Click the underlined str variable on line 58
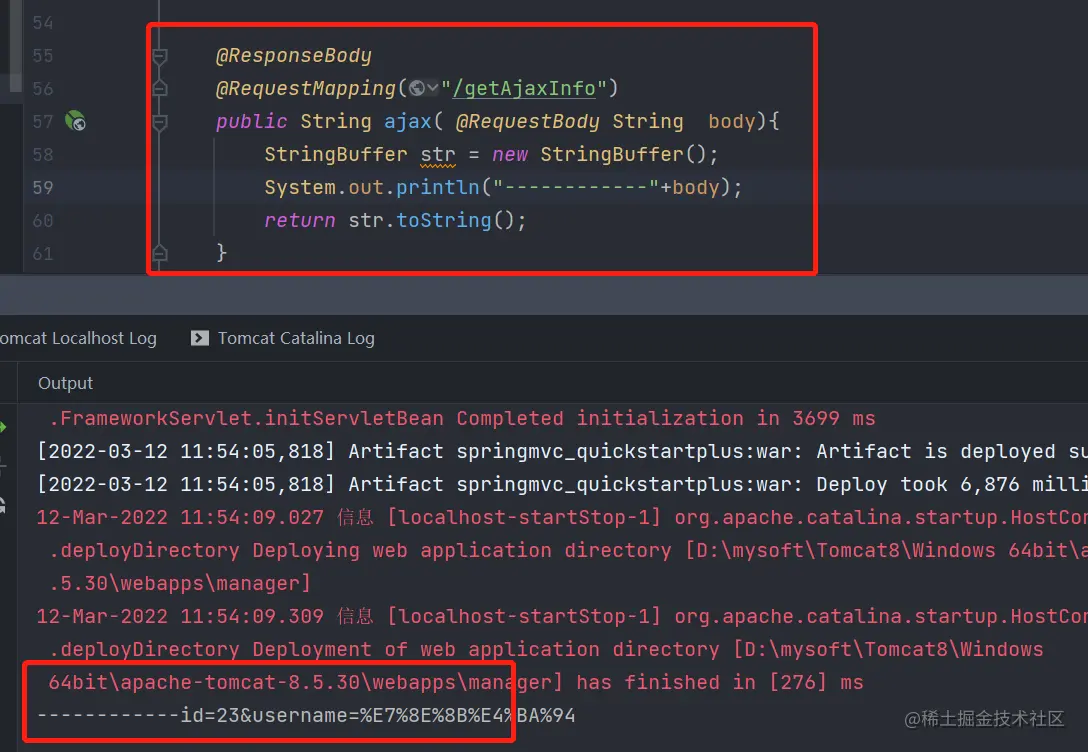This screenshot has height=752, width=1088. pos(438,155)
